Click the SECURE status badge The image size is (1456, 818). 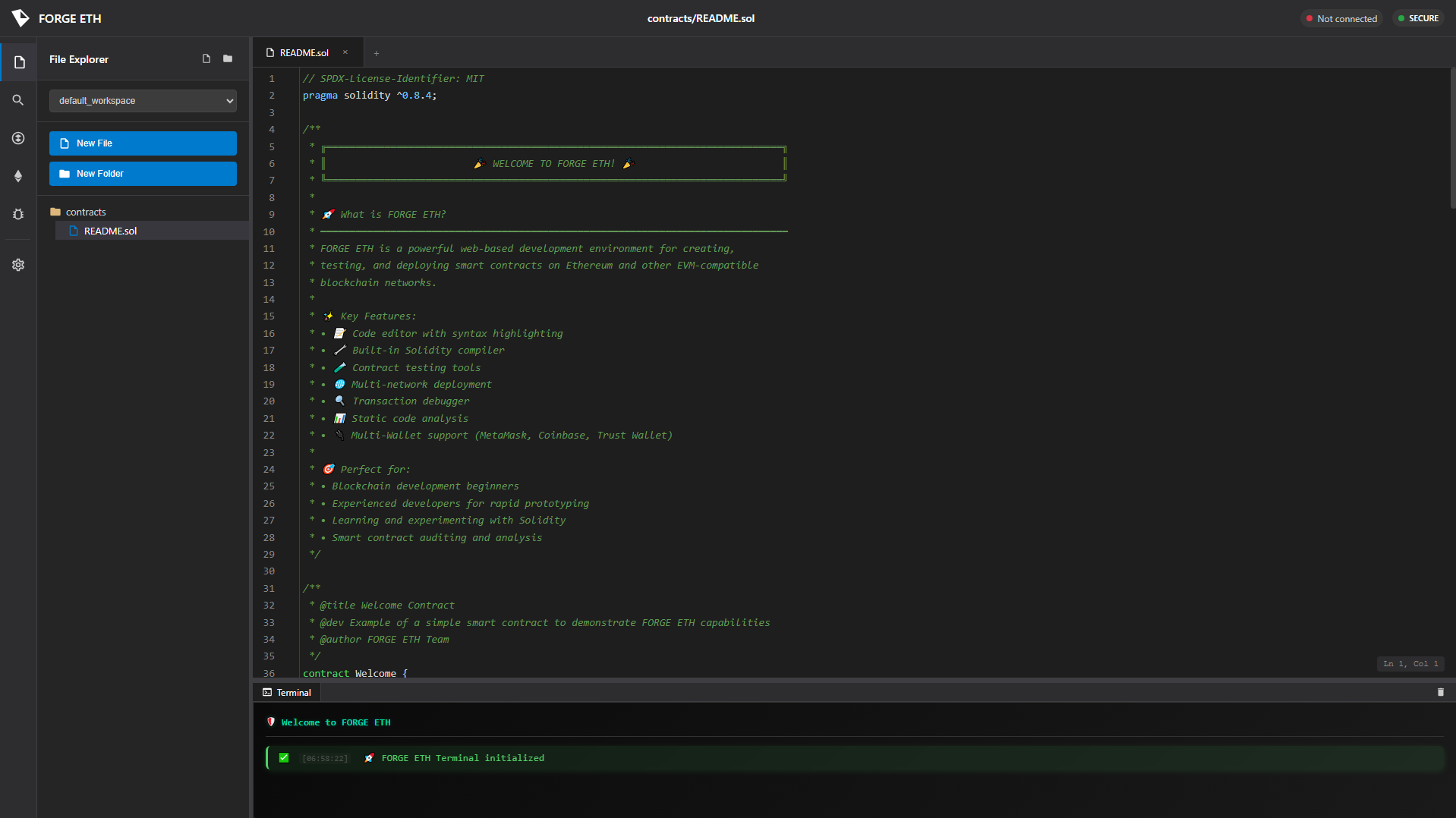[x=1418, y=18]
